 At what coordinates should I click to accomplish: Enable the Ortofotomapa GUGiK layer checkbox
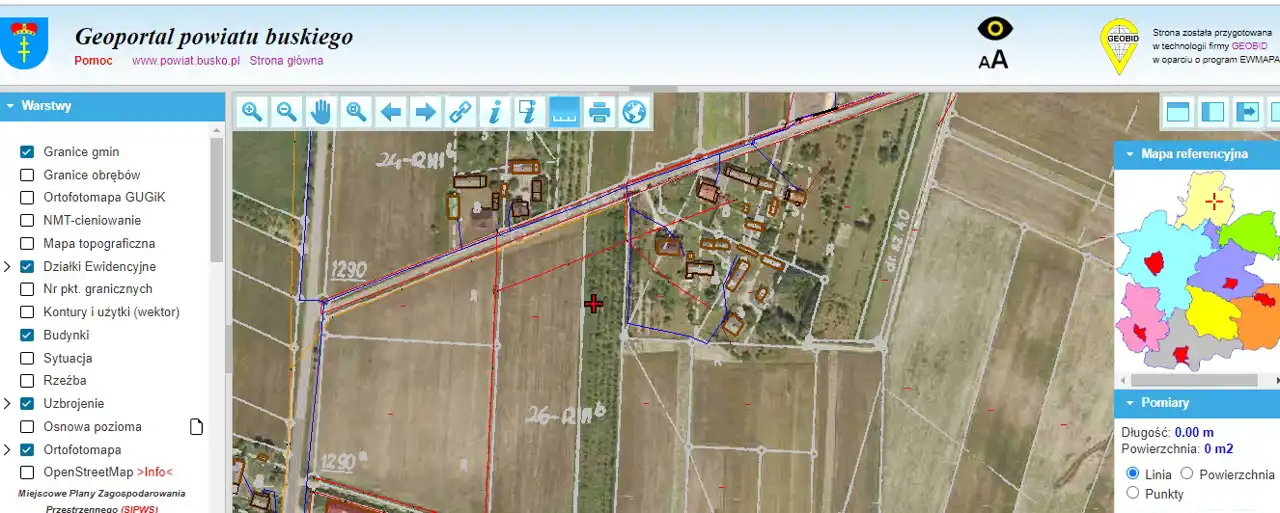(27, 198)
